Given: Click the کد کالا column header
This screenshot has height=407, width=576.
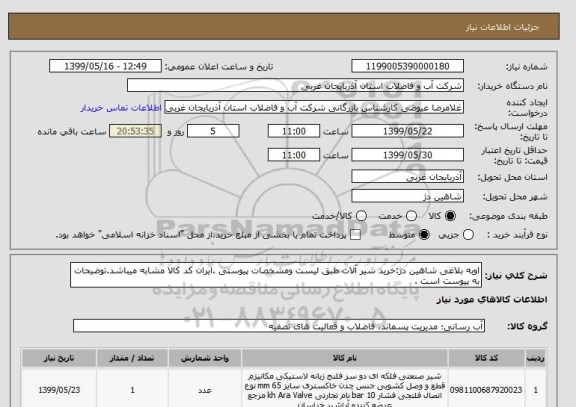Looking at the screenshot, I should (x=486, y=358).
